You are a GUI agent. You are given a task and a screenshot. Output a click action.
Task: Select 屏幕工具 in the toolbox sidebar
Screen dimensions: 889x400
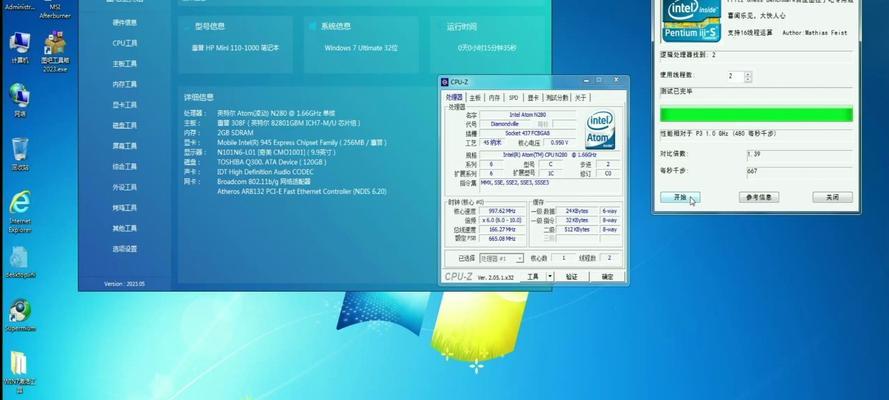pyautogui.click(x=125, y=146)
